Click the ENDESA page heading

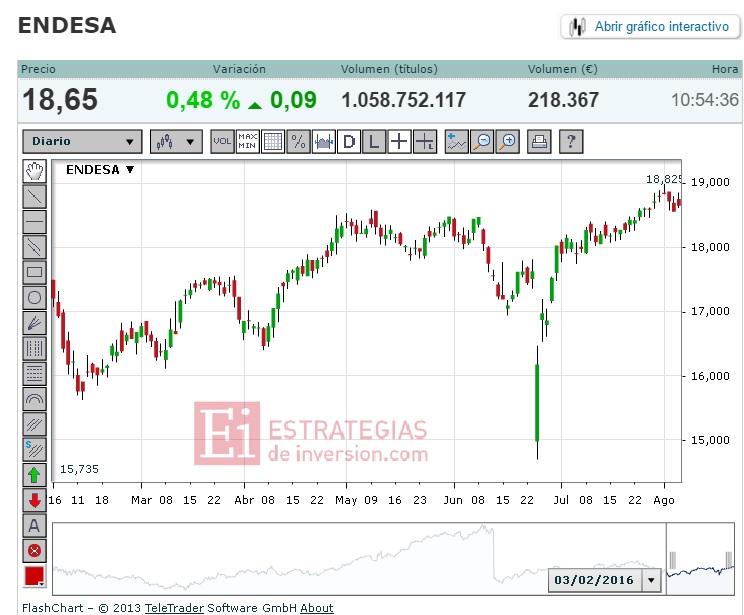(67, 26)
